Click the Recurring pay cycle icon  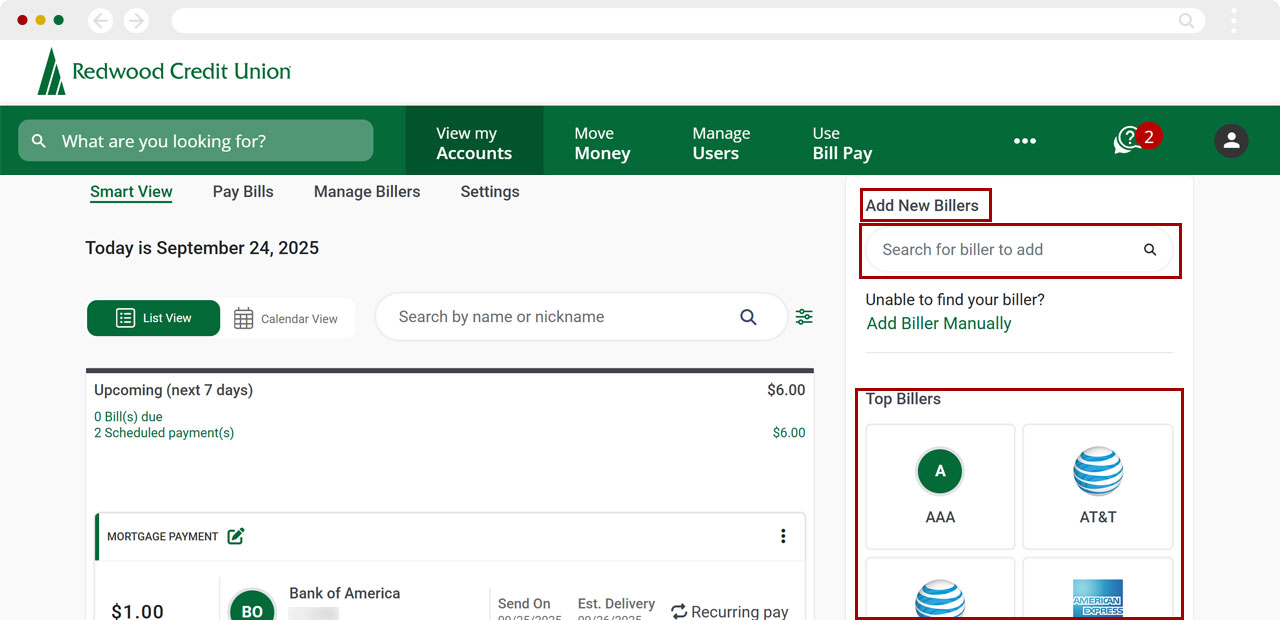(678, 611)
